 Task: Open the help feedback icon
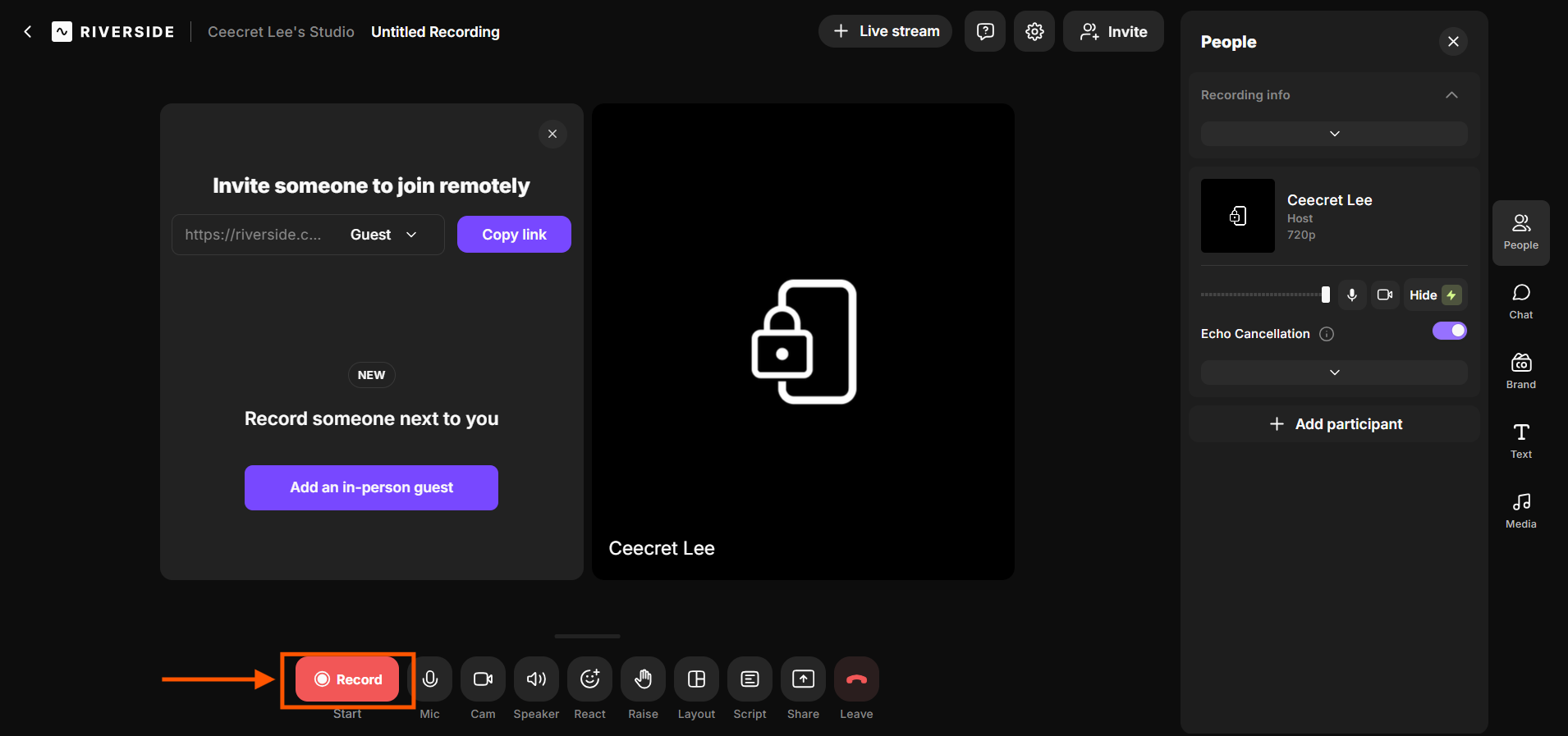pos(985,31)
